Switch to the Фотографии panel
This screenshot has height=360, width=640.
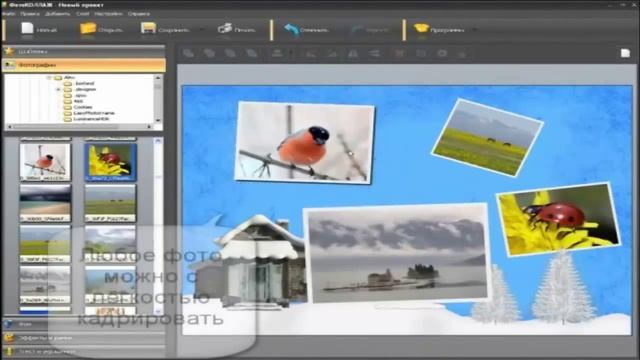tap(84, 65)
